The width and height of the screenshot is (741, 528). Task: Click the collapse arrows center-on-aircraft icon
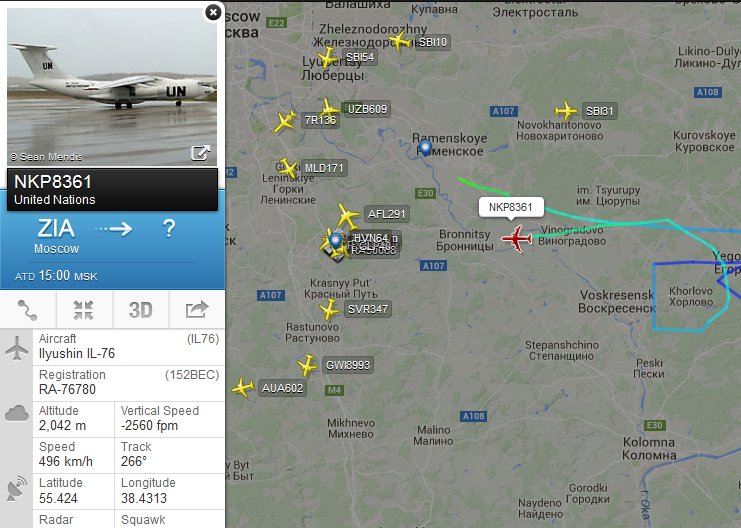[x=84, y=310]
